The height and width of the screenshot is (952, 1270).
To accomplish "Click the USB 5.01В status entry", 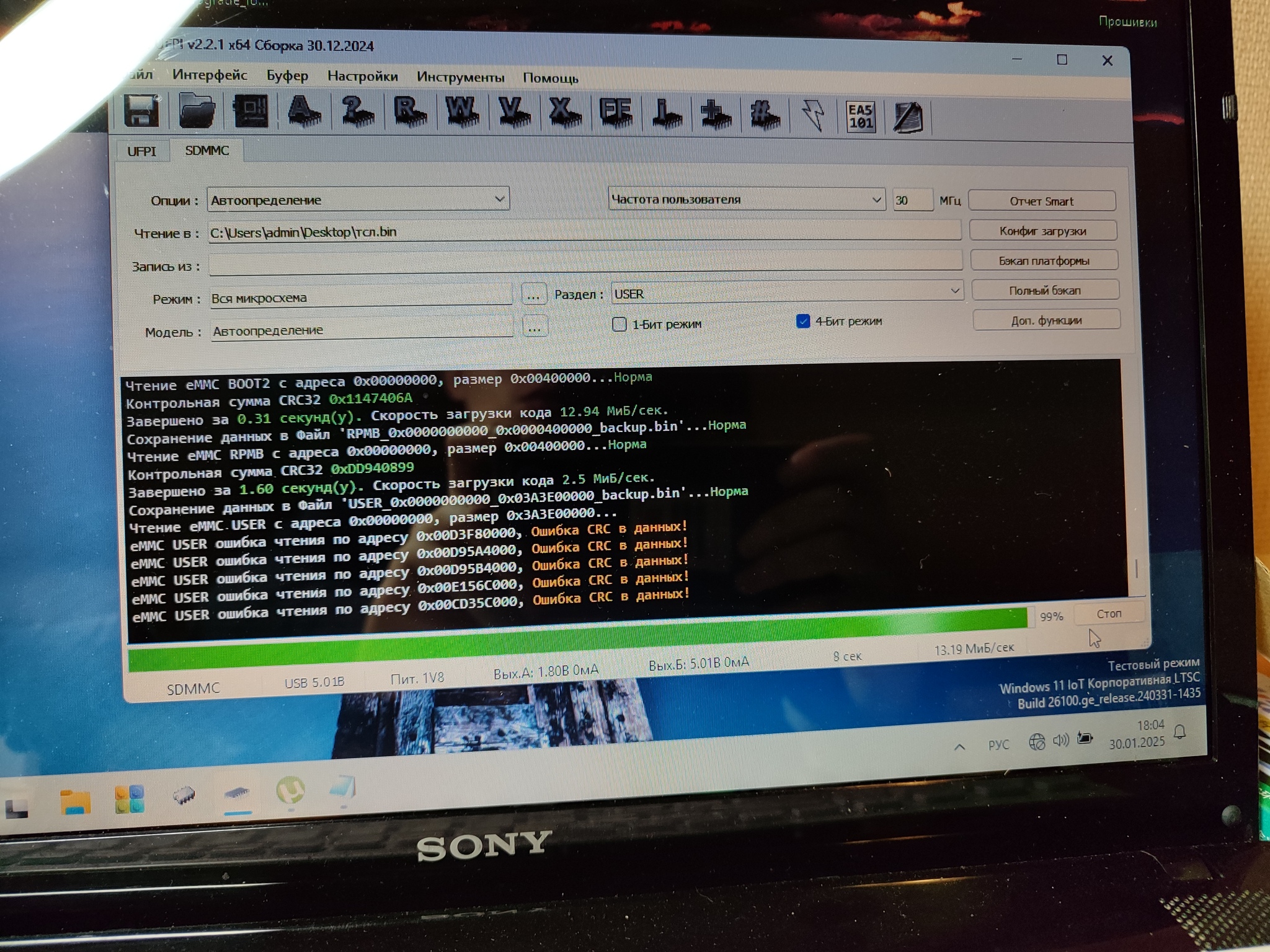I will 314,682.
